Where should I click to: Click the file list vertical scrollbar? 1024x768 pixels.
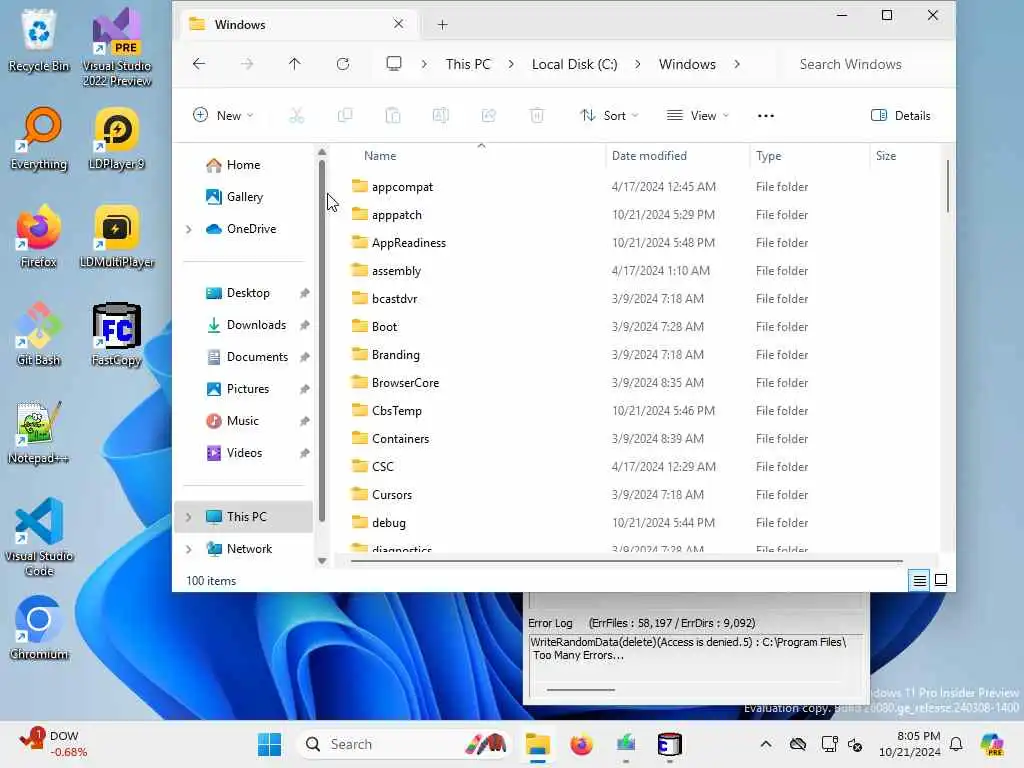click(x=948, y=185)
